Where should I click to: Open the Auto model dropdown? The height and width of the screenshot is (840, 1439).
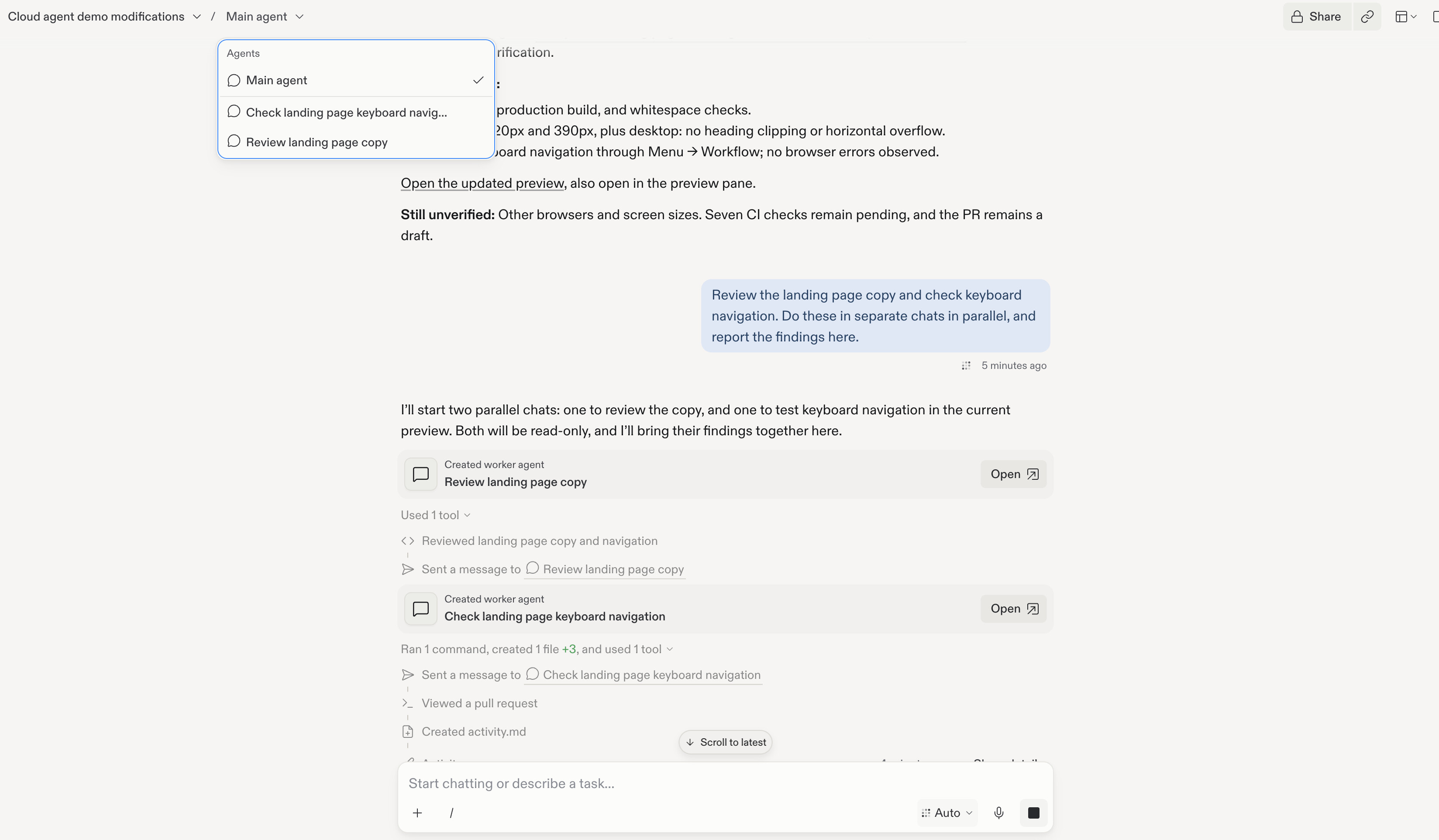(947, 813)
